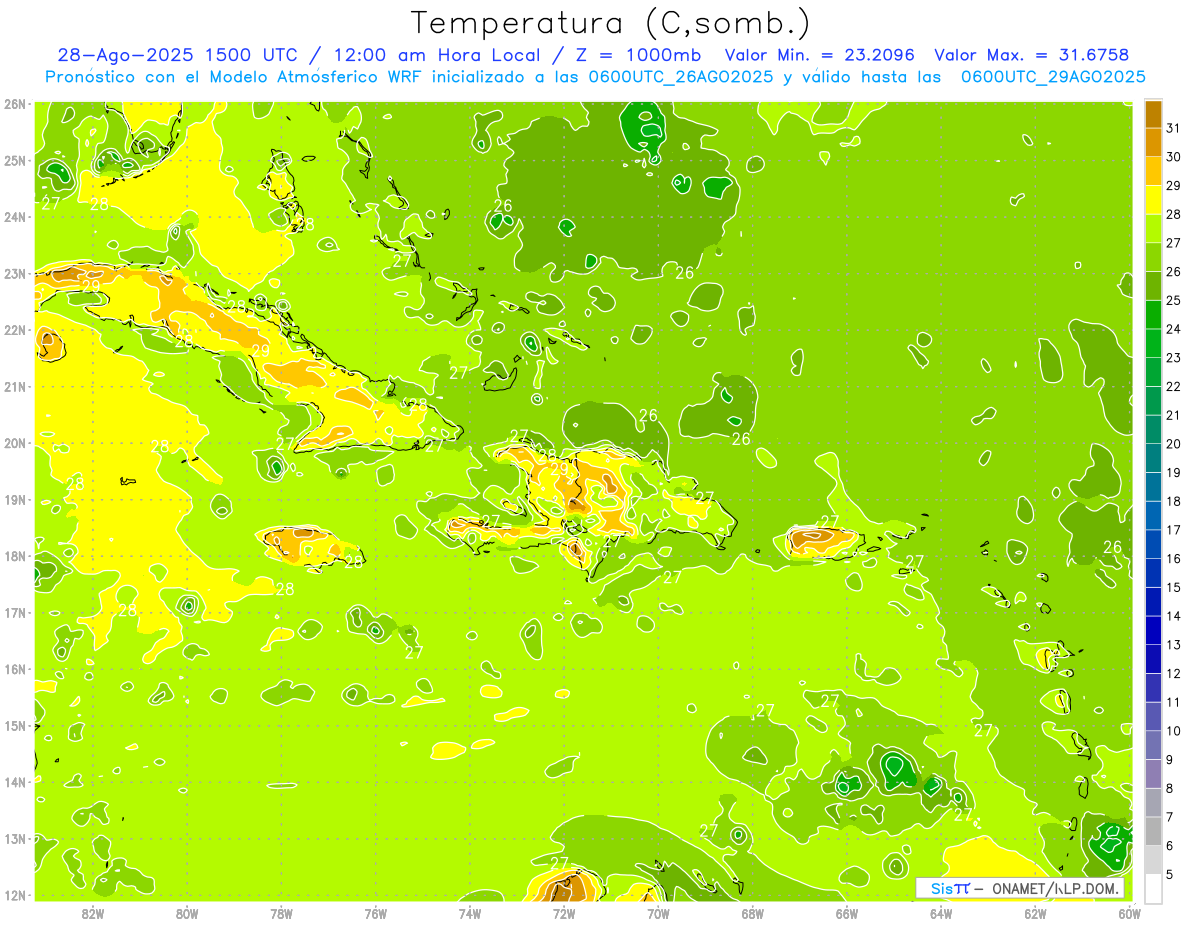This screenshot has width=1200, height=927.
Task: Click the longitude axis label 66W
Action: [x=847, y=913]
